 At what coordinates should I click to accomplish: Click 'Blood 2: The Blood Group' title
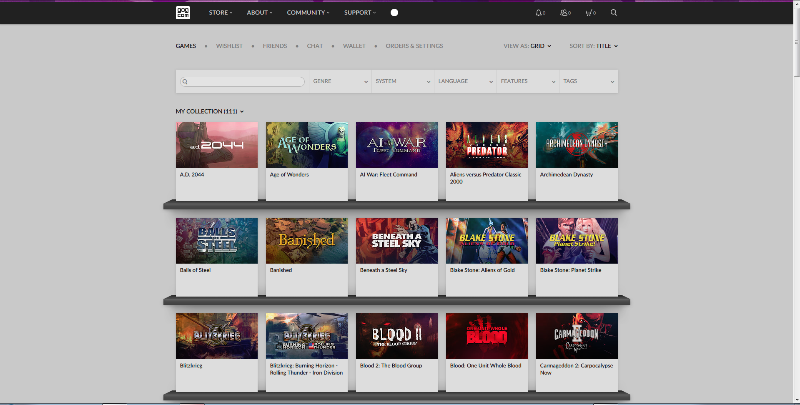(391, 366)
